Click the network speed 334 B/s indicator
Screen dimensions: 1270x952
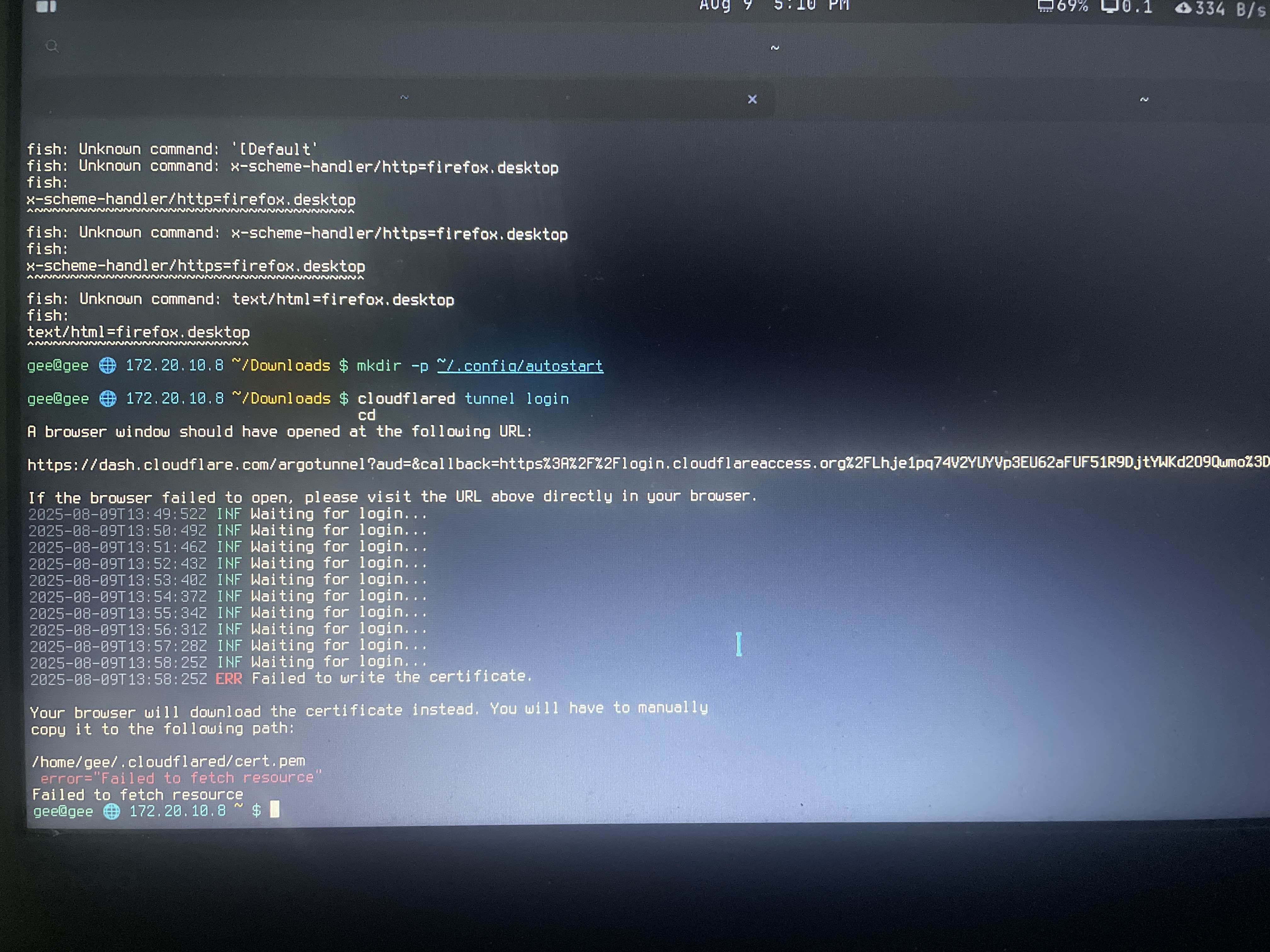1221,8
